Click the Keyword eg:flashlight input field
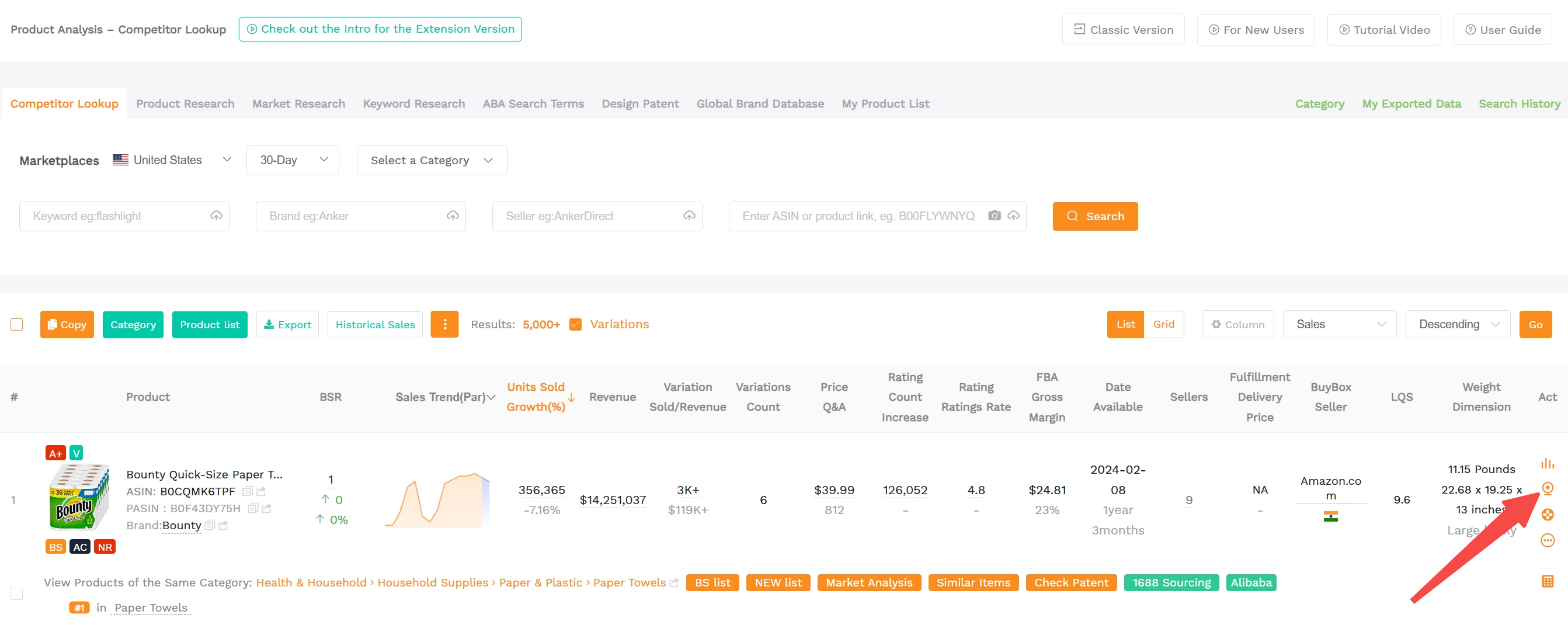Image resolution: width=1568 pixels, height=625 pixels. (124, 216)
